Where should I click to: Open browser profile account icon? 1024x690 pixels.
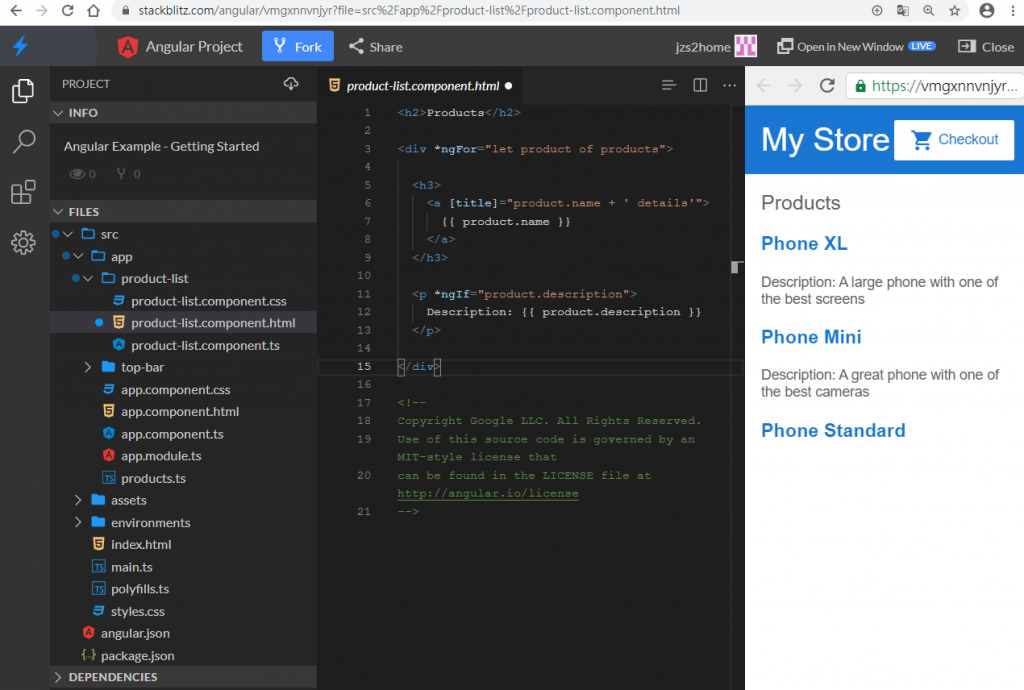[987, 10]
